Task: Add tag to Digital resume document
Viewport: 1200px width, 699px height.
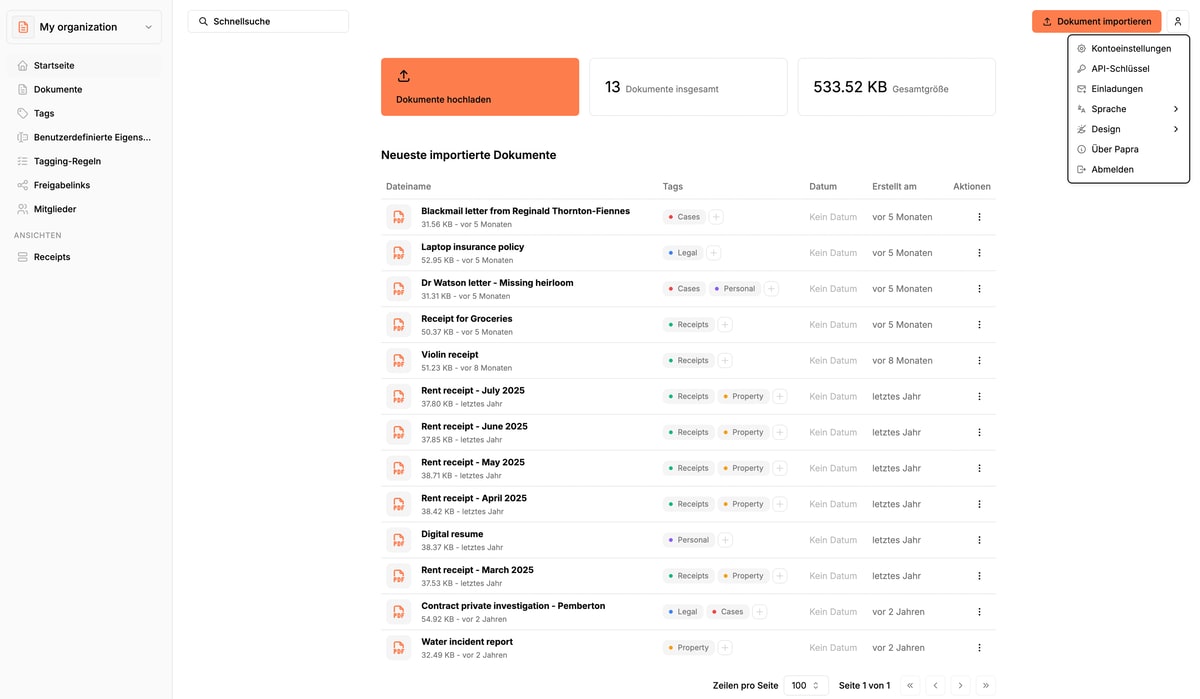Action: coord(725,540)
